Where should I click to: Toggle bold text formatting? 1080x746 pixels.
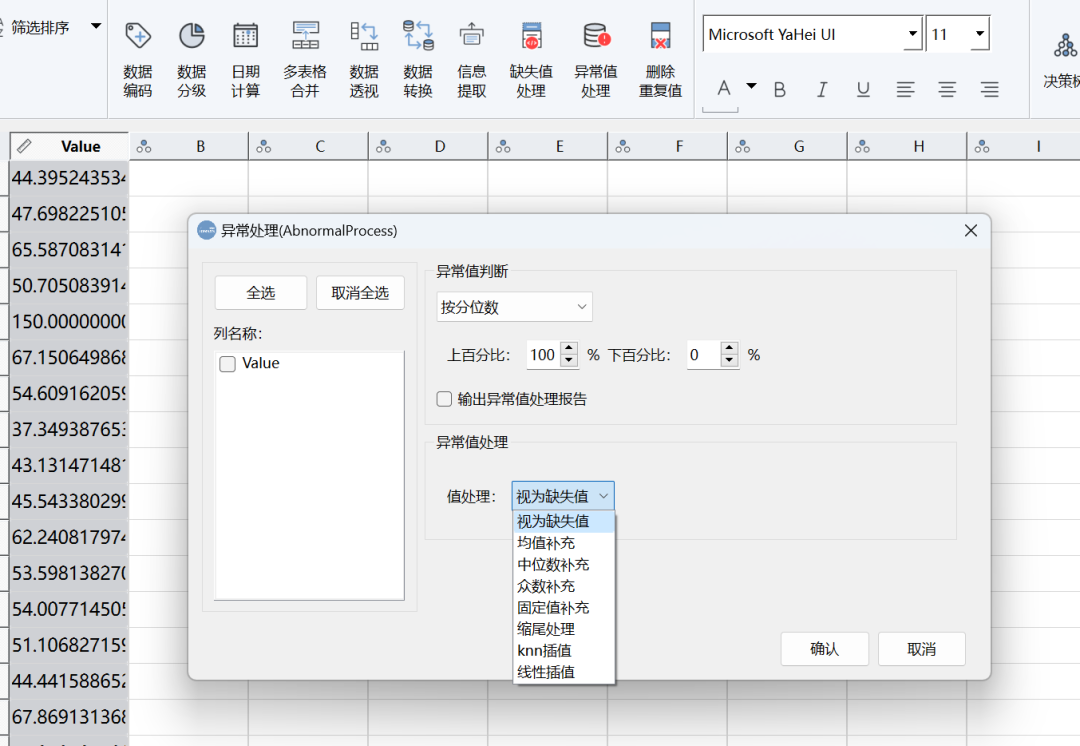(x=780, y=90)
